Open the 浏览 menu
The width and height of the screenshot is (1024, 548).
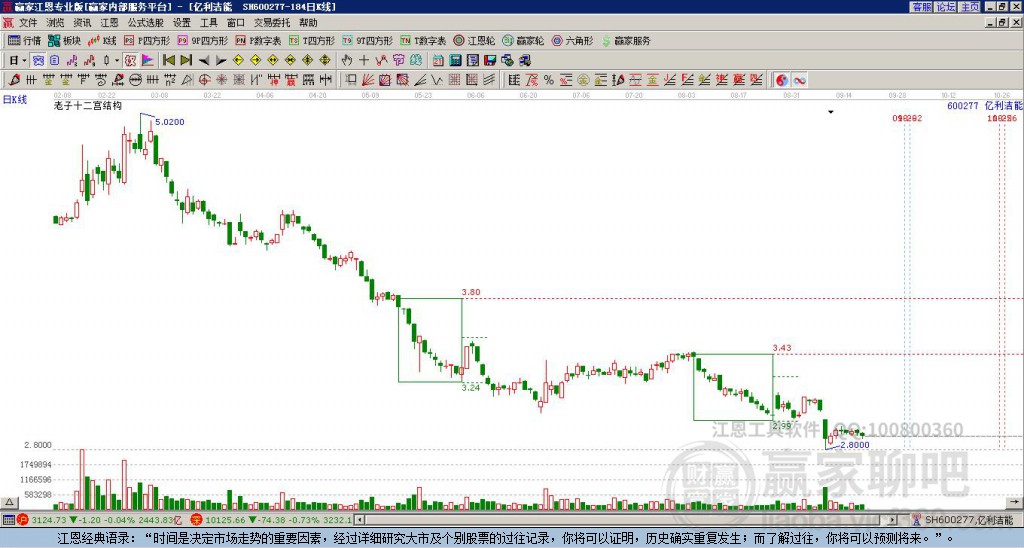[x=56, y=23]
